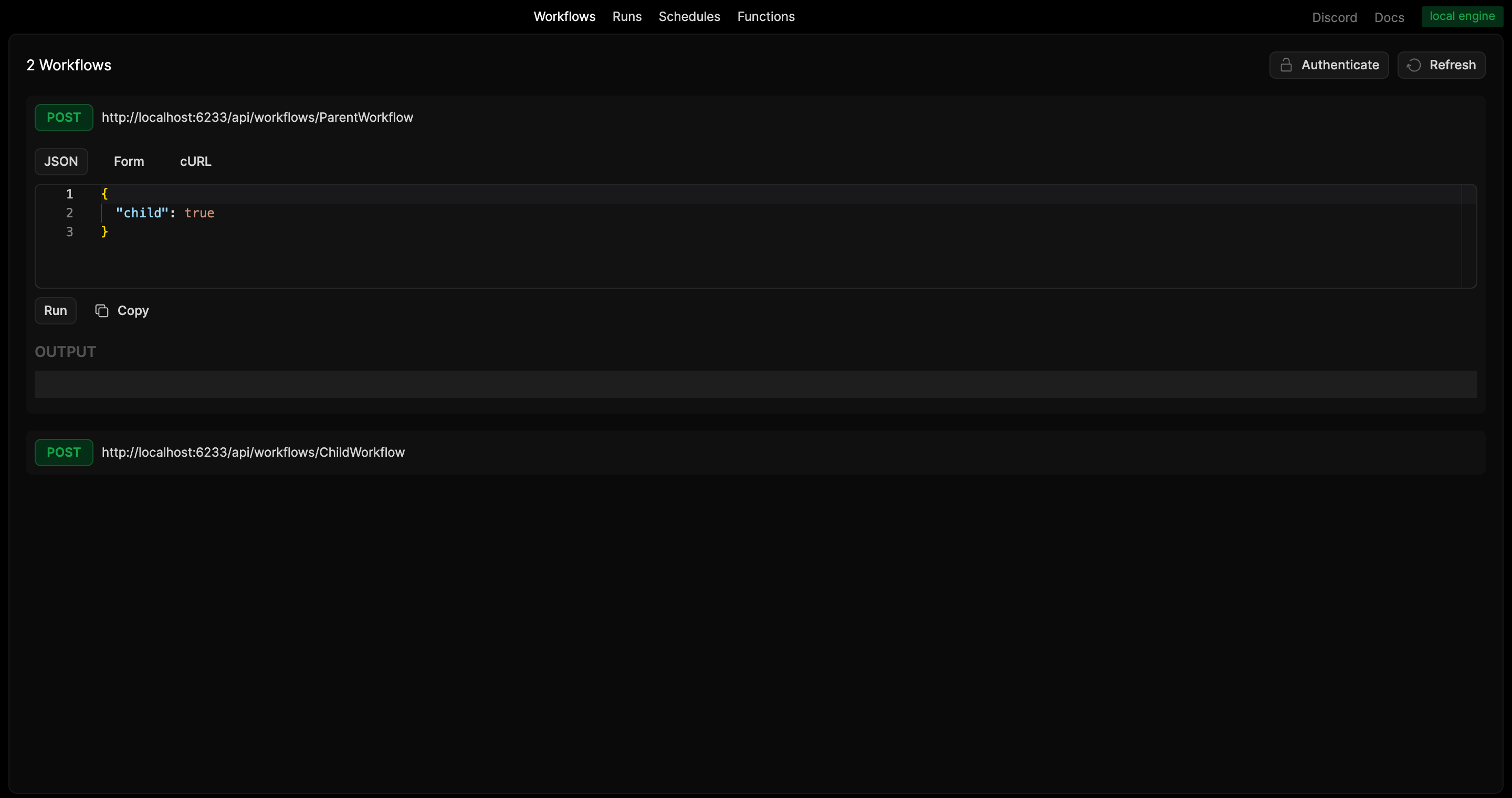
Task: Open the Workflows nav item
Action: point(564,16)
